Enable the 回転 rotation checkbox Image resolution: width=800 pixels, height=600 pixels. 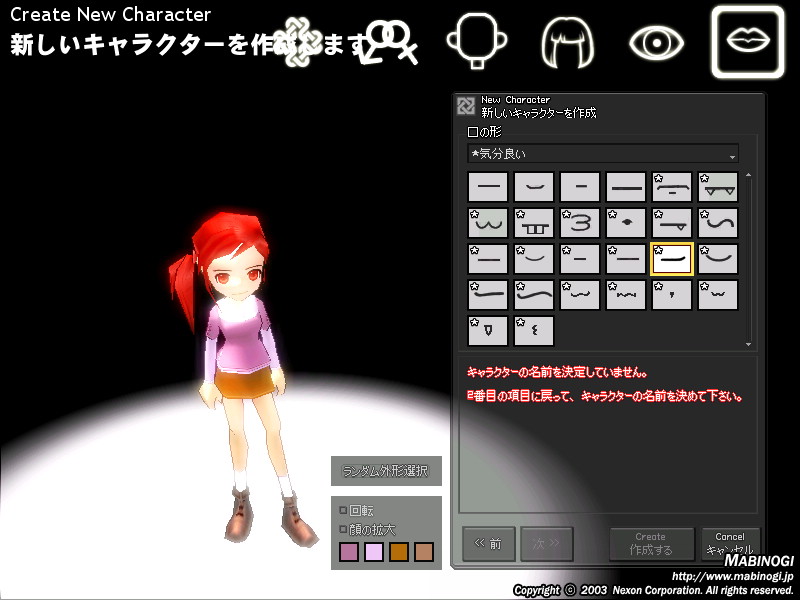click(x=343, y=510)
